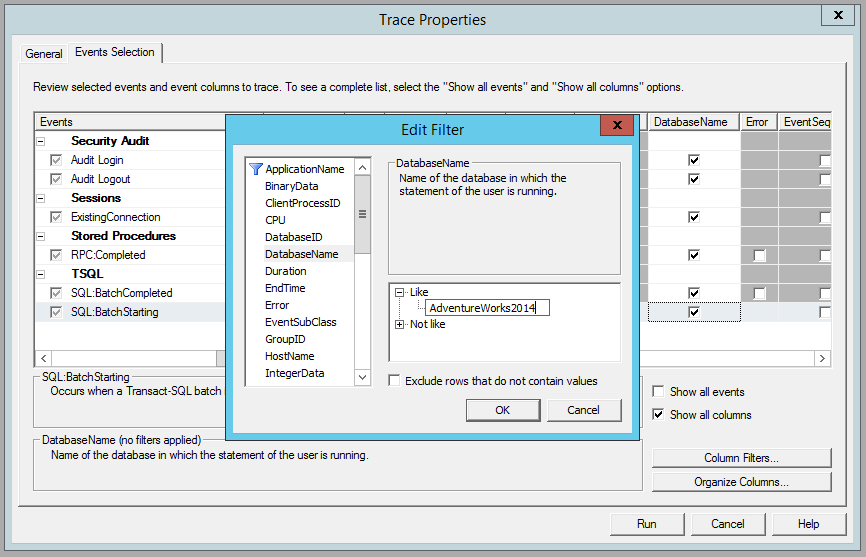Collapse the Security Audit events group

[41, 141]
